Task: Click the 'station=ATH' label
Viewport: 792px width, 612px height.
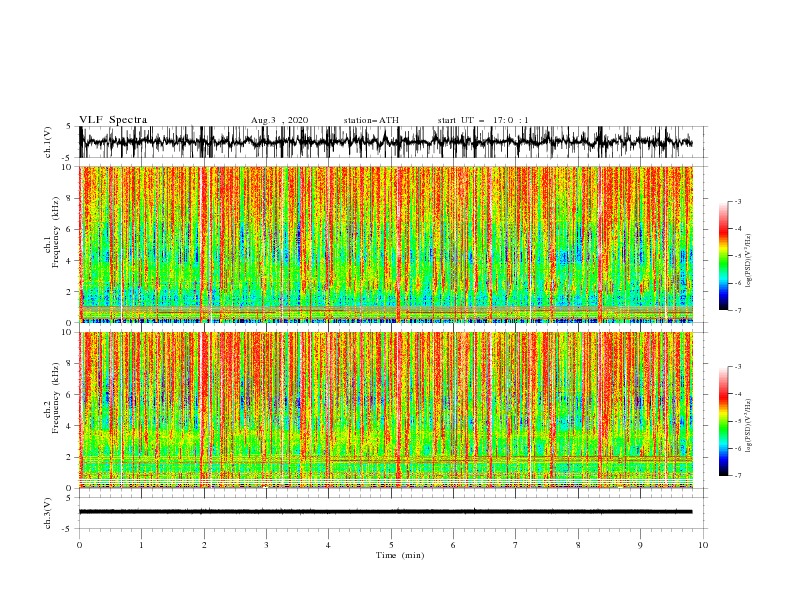Action: pyautogui.click(x=371, y=120)
